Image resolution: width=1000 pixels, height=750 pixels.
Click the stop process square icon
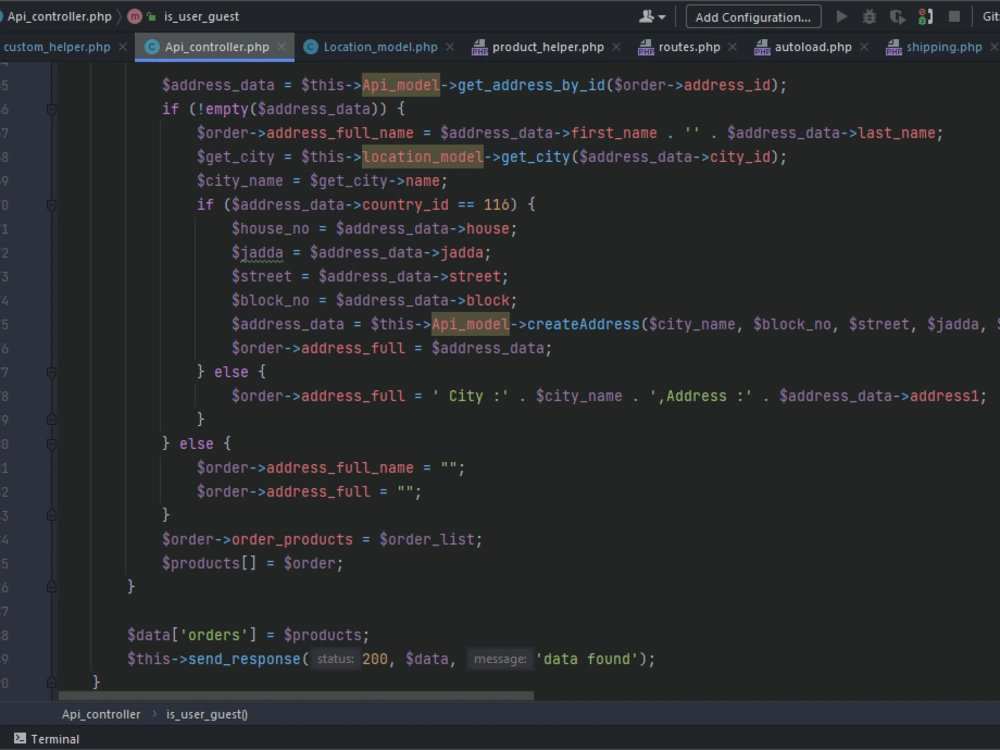point(954,17)
